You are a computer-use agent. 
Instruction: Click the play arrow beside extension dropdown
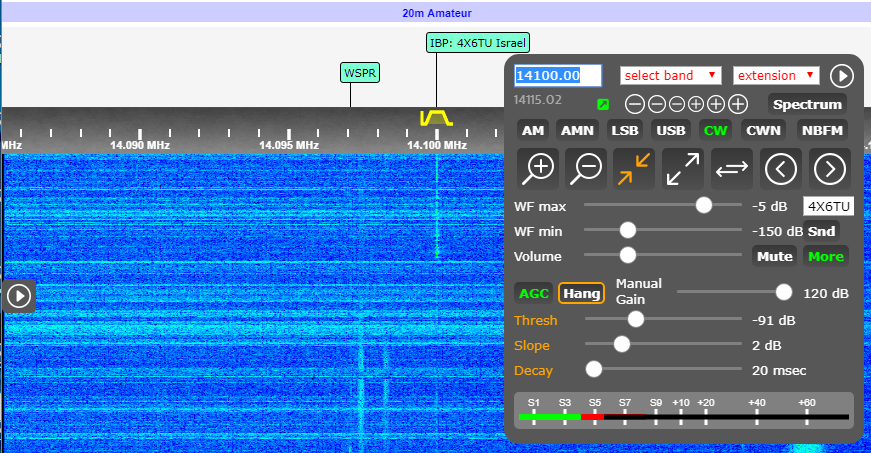842,76
